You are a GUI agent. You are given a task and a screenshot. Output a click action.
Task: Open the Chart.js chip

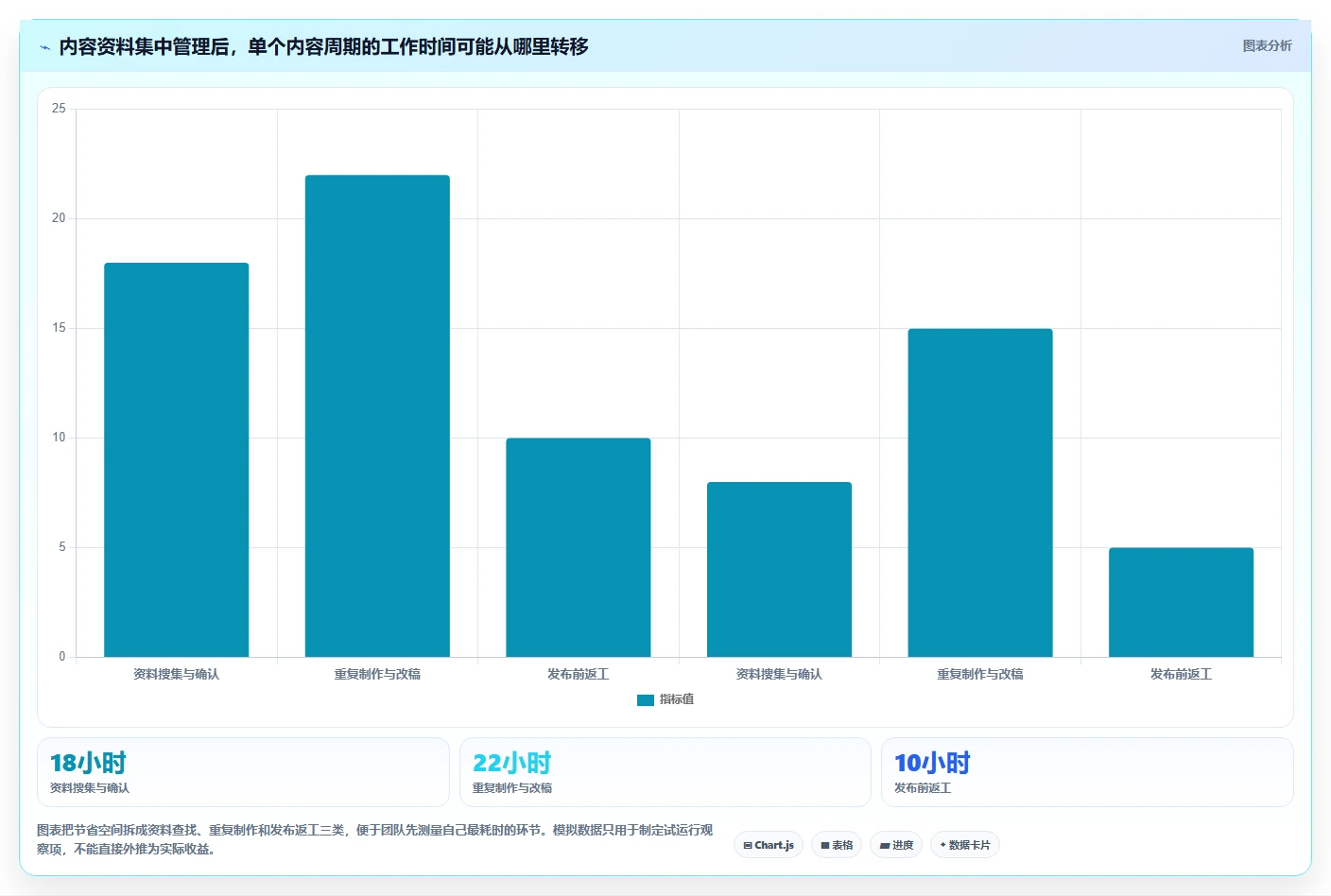tap(769, 845)
